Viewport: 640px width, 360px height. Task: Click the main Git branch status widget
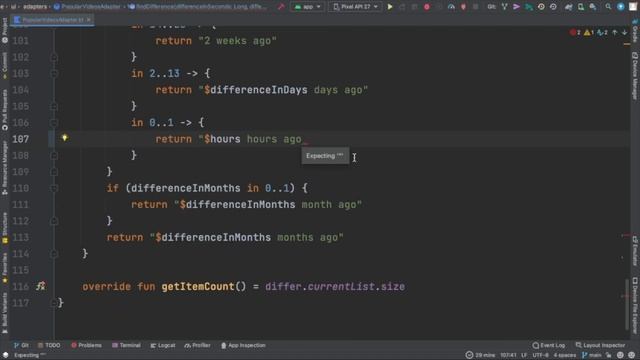[591, 355]
